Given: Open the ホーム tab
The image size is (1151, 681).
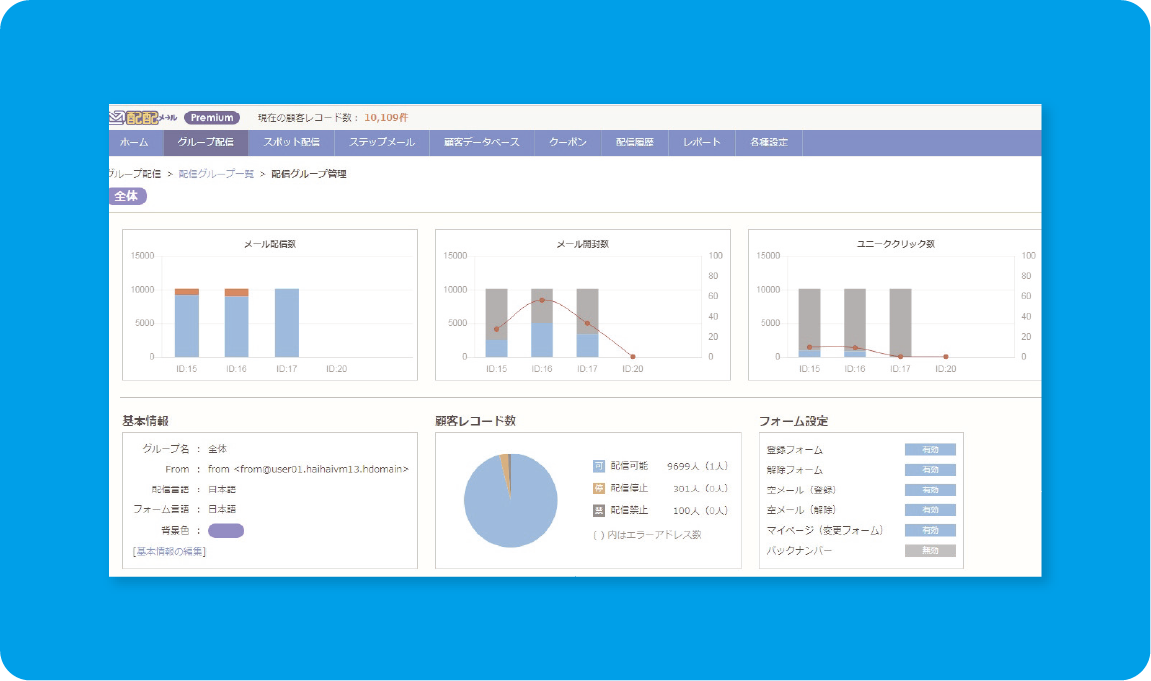Looking at the screenshot, I should pyautogui.click(x=135, y=142).
